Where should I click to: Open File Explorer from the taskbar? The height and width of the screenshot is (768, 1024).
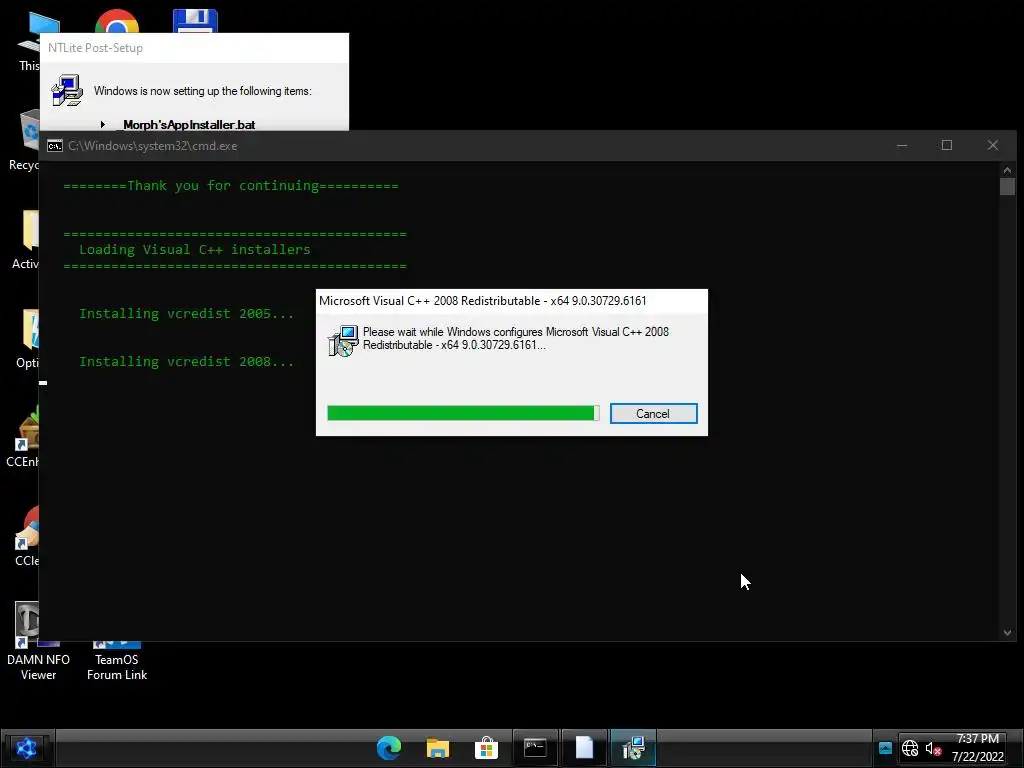(x=438, y=748)
